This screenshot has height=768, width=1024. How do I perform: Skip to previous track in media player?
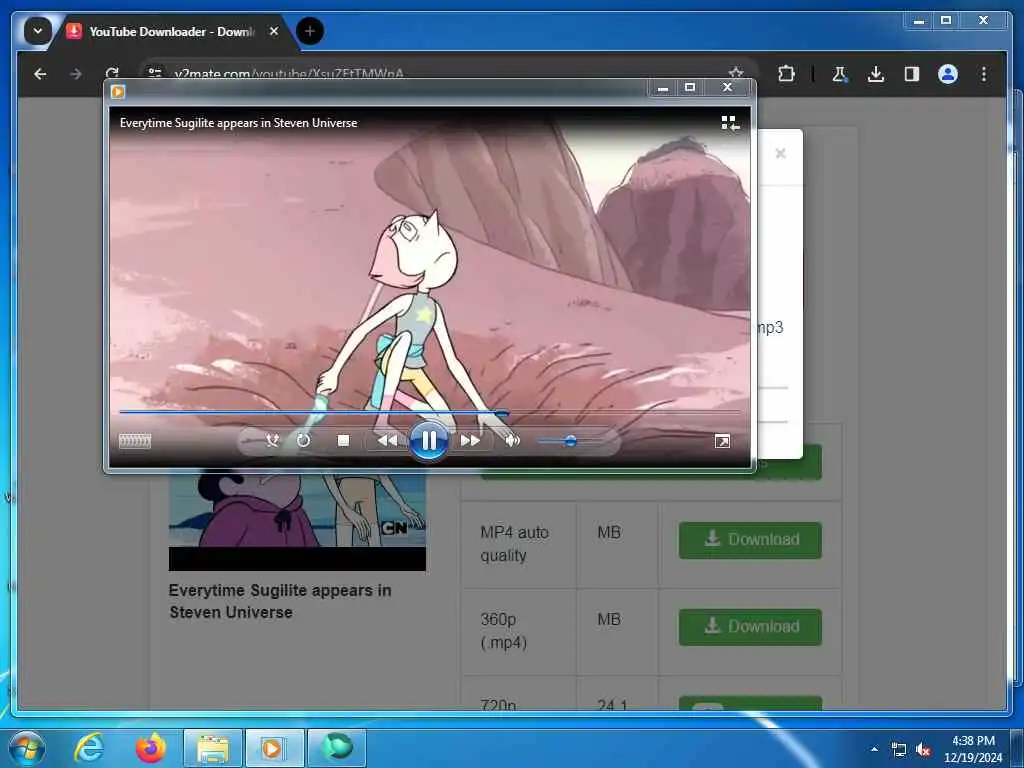387,441
